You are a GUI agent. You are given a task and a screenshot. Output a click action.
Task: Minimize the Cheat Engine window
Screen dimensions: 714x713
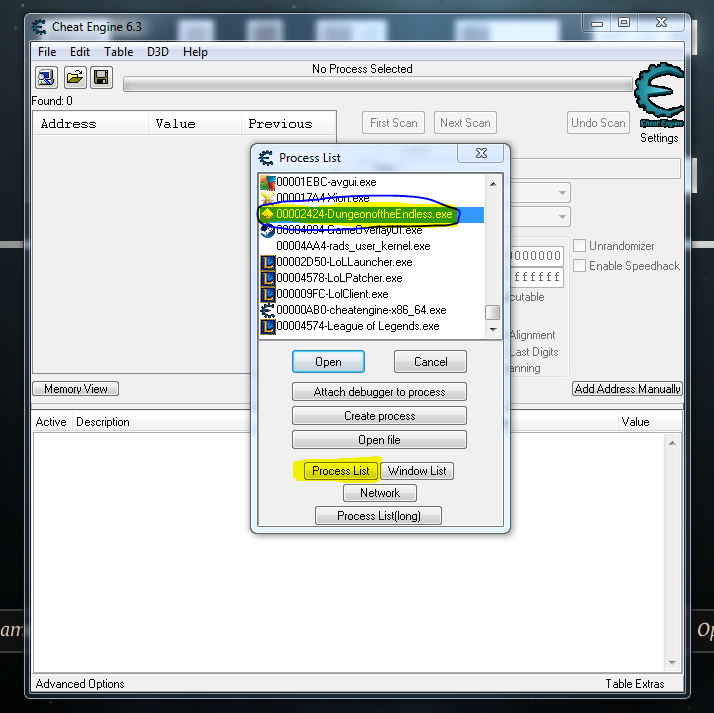(x=597, y=23)
